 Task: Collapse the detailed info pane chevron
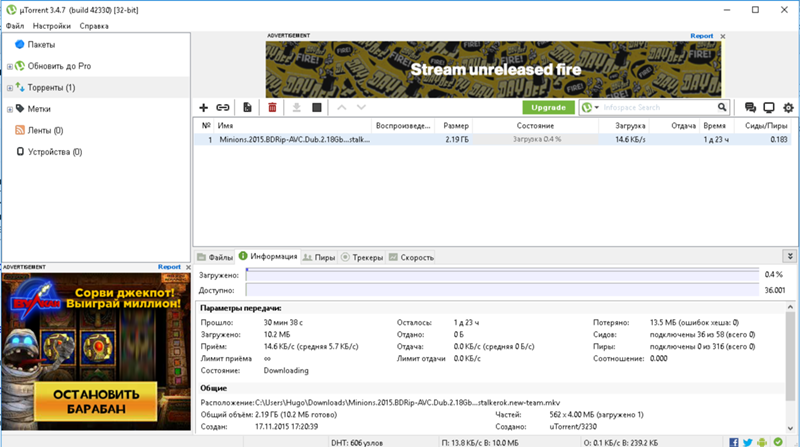790,256
